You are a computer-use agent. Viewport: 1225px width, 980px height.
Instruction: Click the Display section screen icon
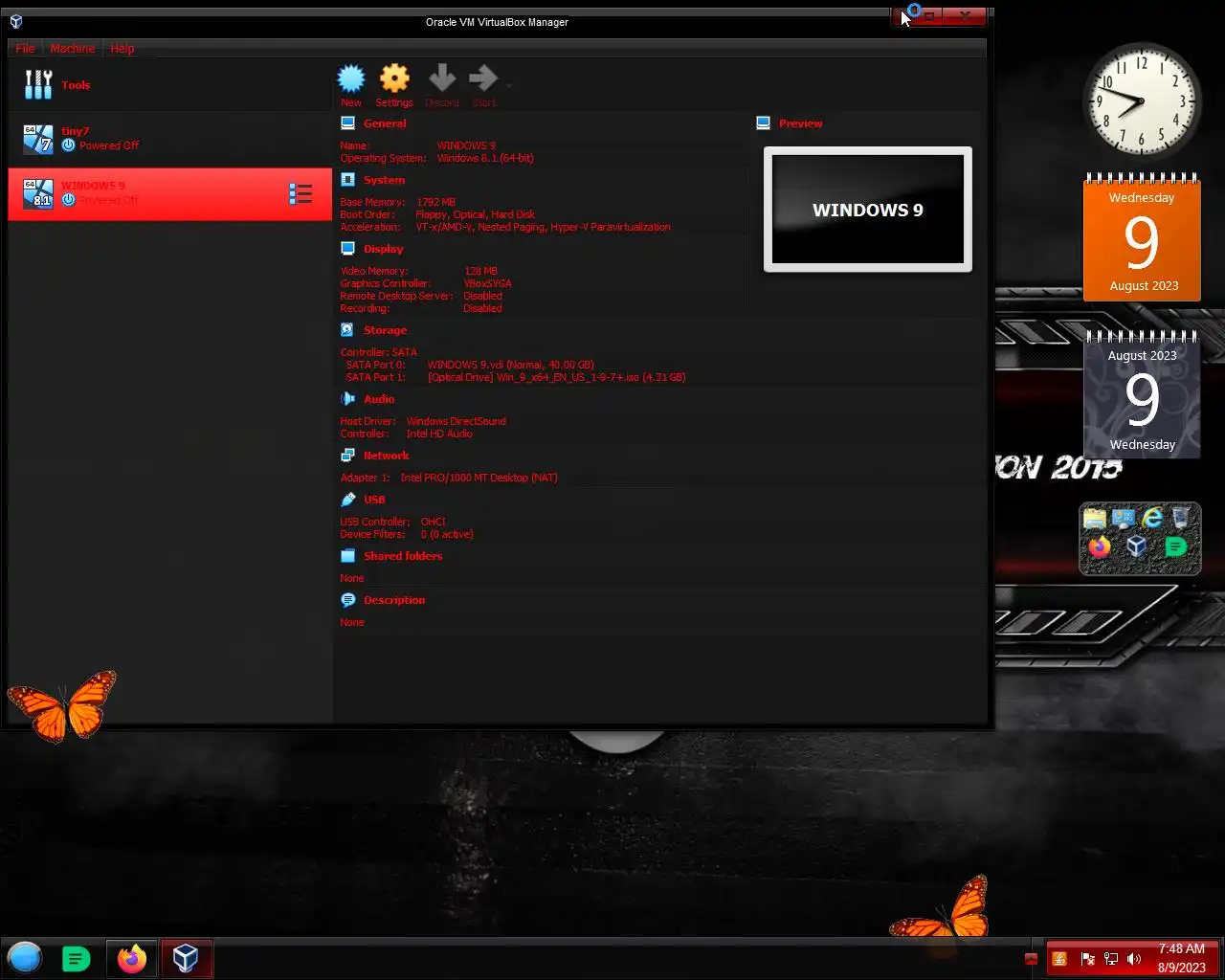click(347, 249)
